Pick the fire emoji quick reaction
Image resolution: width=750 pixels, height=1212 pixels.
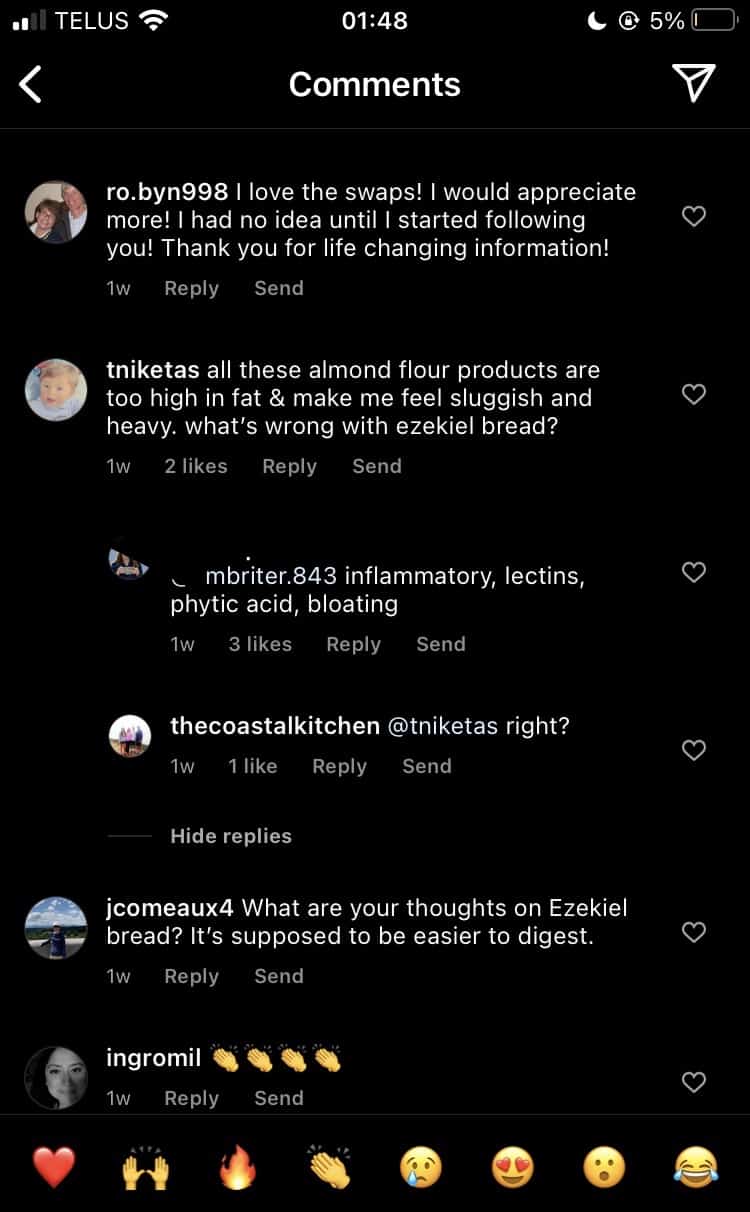tap(237, 1166)
